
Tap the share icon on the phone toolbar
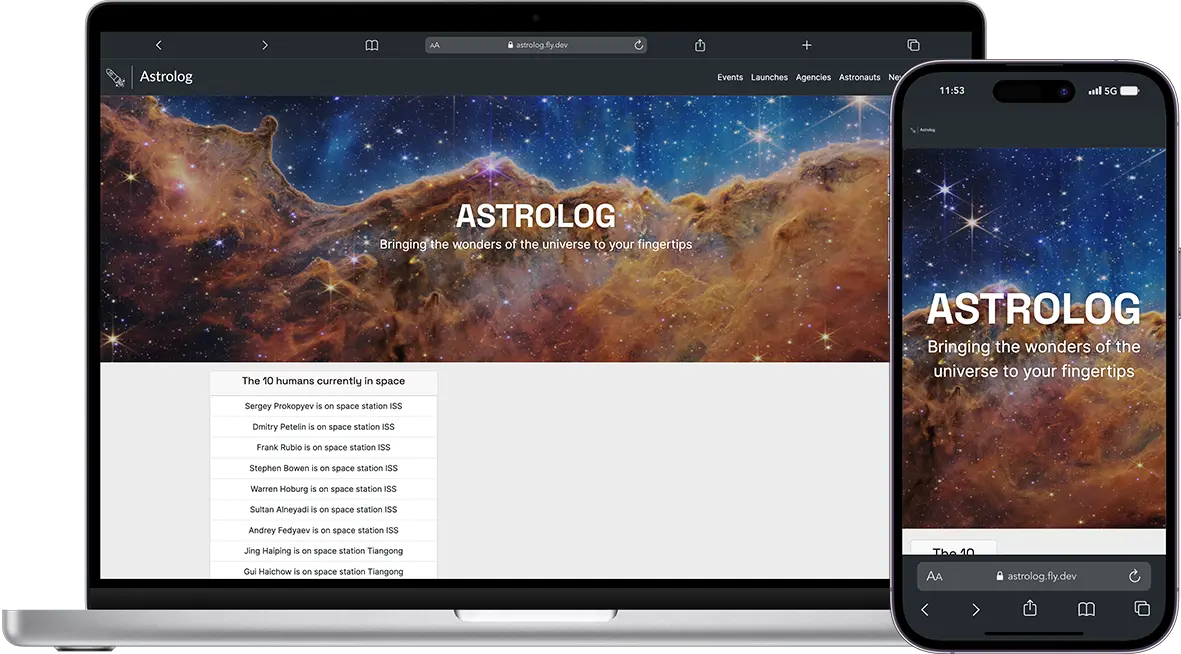pyautogui.click(x=1029, y=609)
